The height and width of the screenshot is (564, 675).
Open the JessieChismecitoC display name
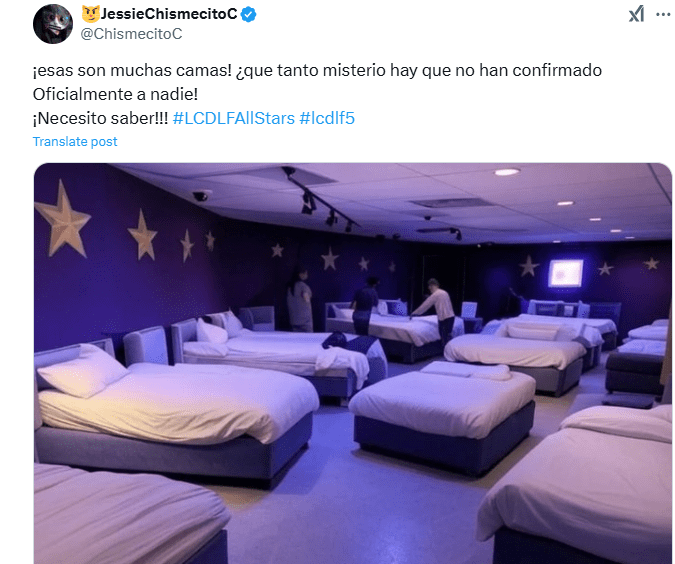point(169,14)
